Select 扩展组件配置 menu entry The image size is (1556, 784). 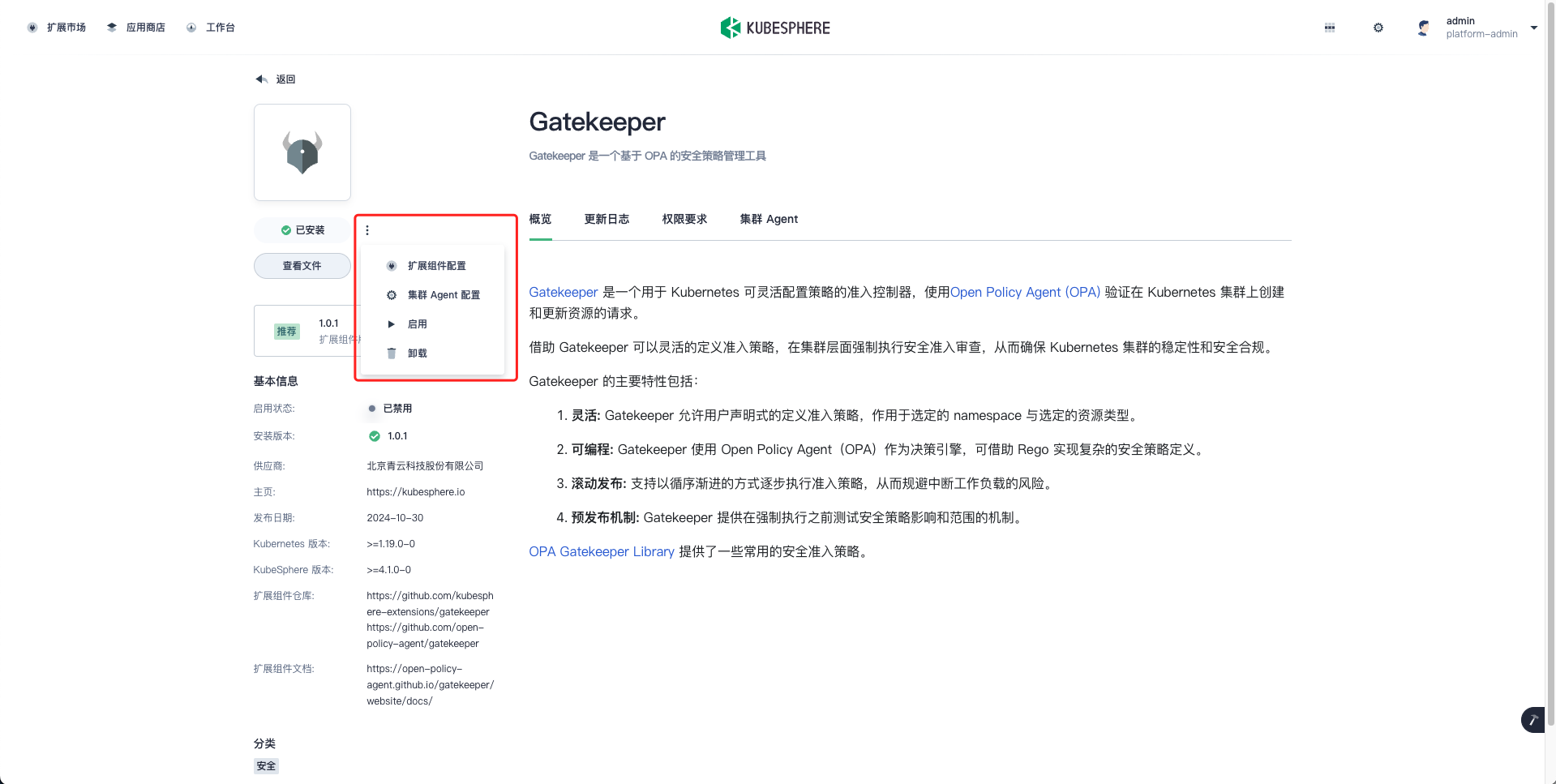click(433, 266)
